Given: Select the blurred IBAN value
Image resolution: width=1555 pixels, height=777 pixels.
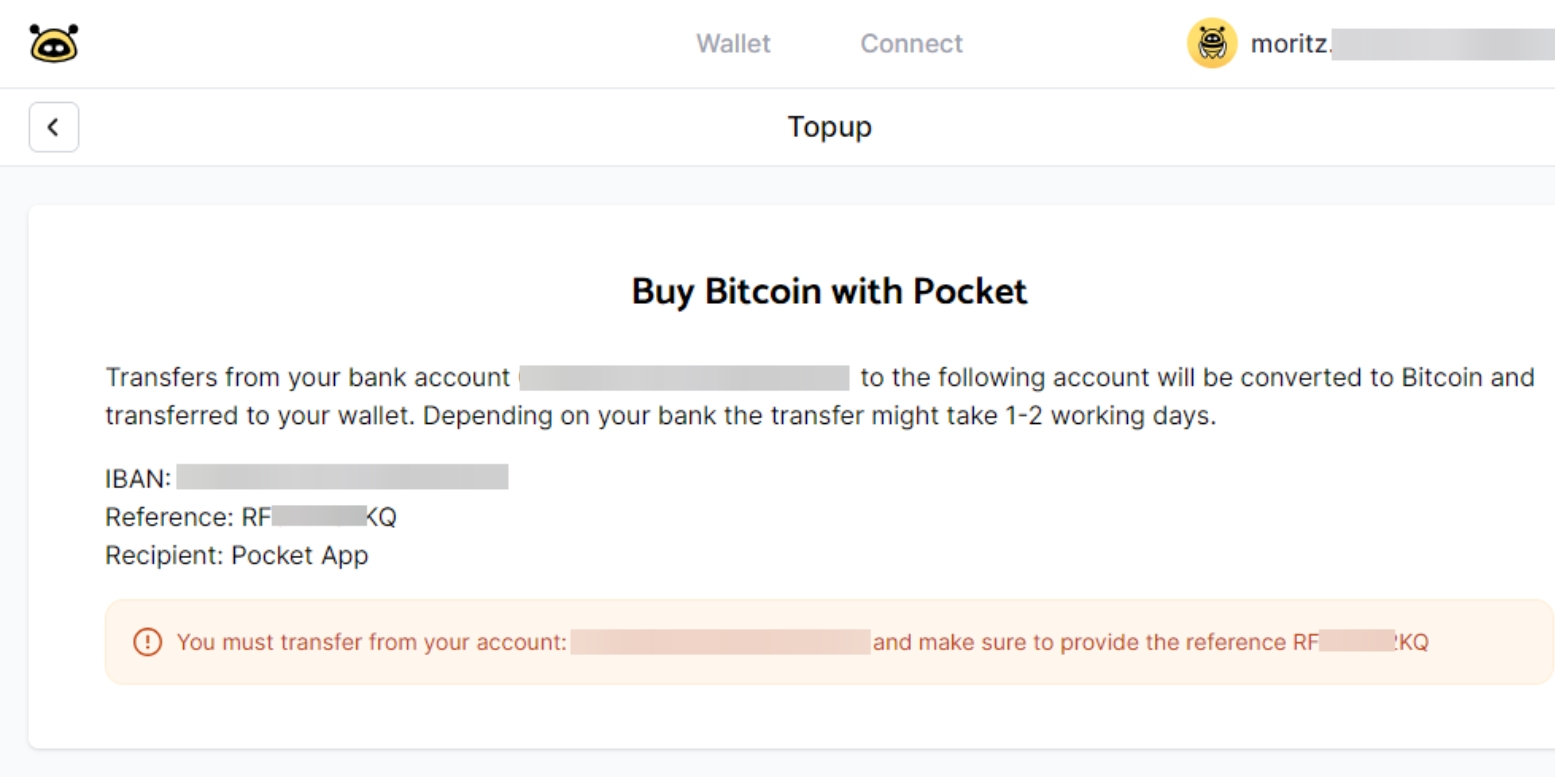Looking at the screenshot, I should (343, 477).
